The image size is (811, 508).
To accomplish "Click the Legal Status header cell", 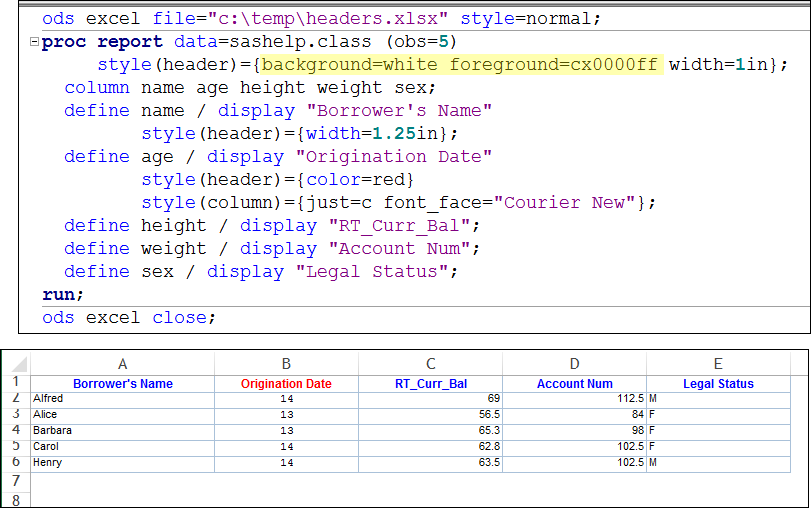I will (718, 383).
